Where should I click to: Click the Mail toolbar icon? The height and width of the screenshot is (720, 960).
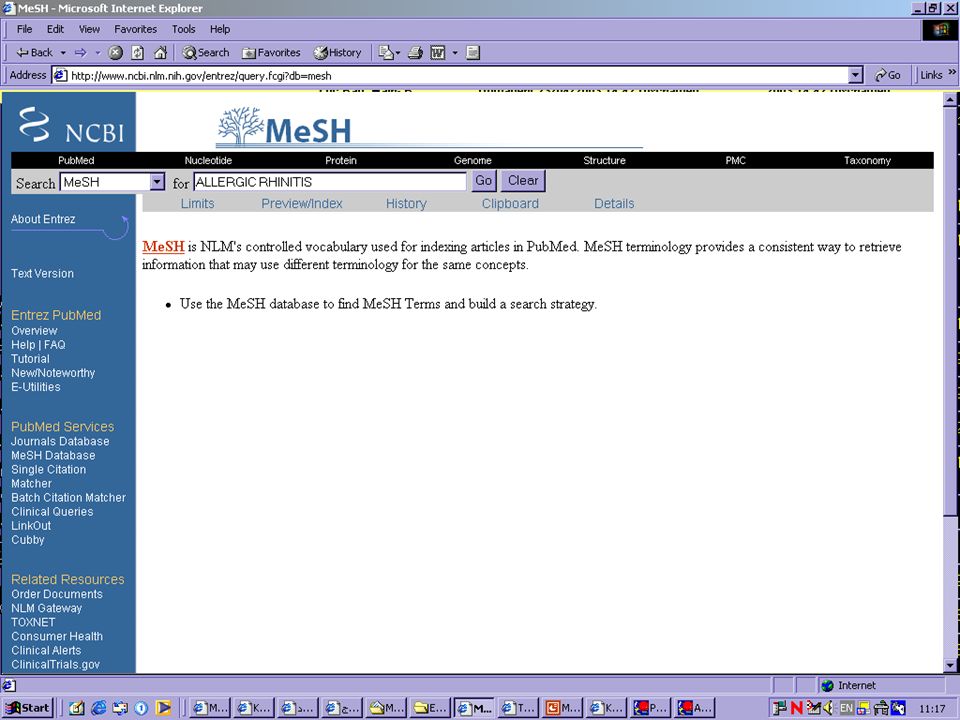[386, 53]
